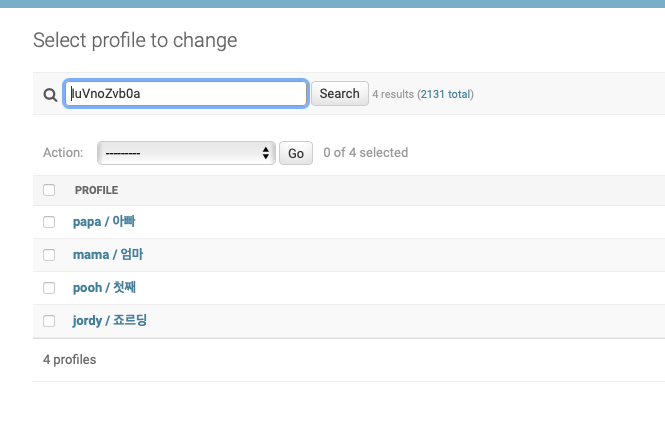This screenshot has width=665, height=424.
Task: Open the jordy / 죠르딩 profile link
Action: point(109,320)
